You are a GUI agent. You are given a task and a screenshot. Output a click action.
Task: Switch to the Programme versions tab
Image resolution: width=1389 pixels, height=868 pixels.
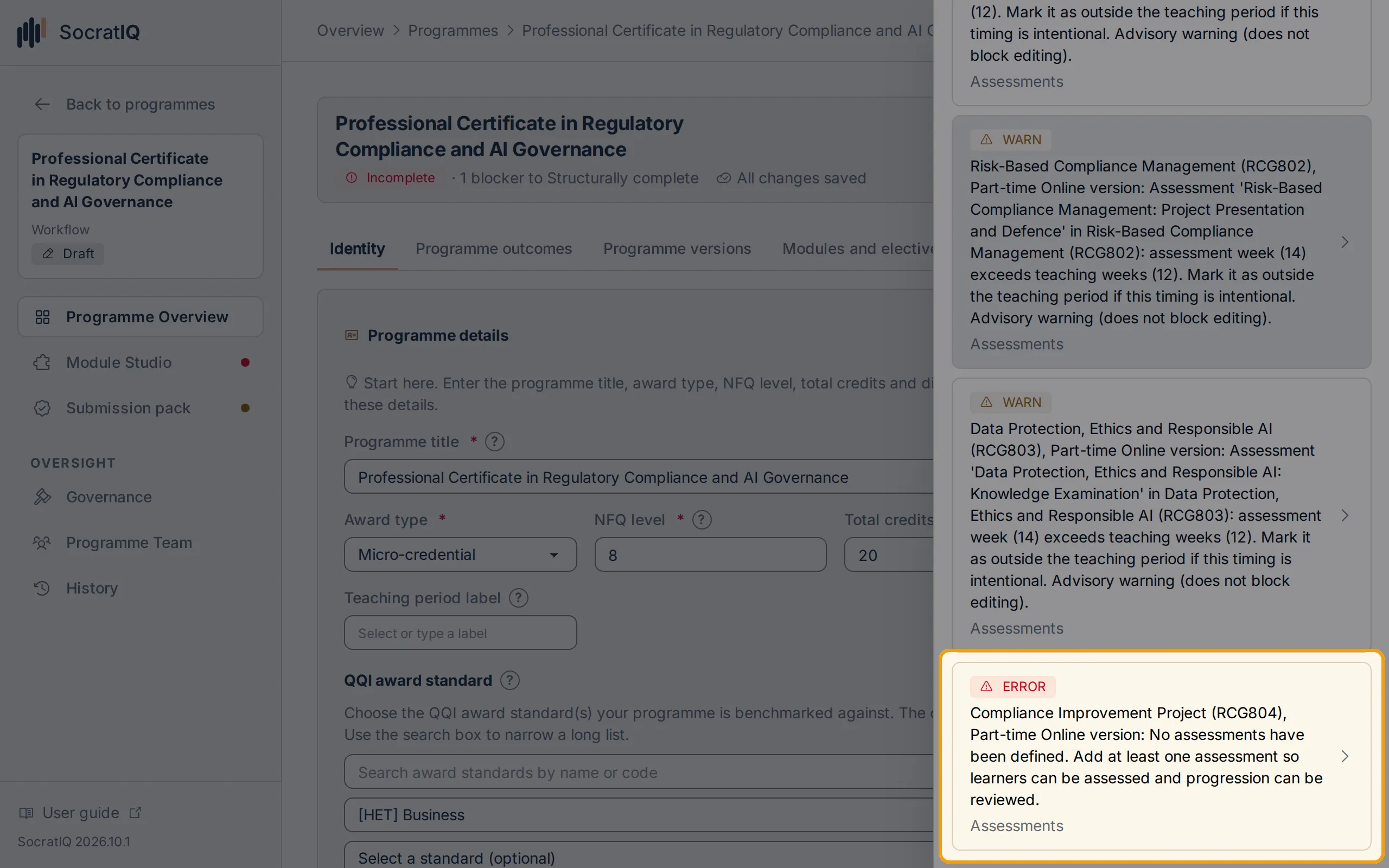[677, 248]
